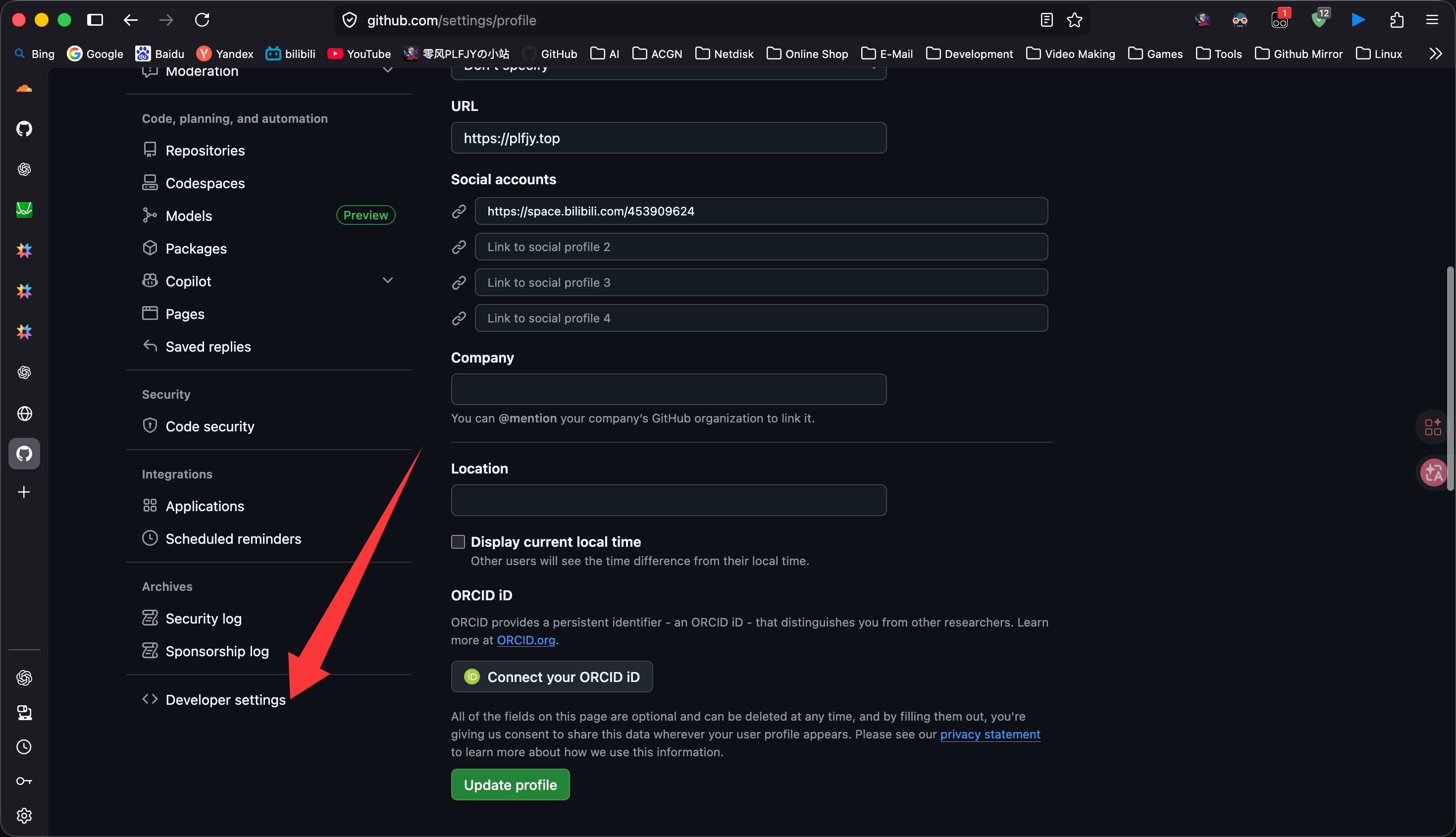Open the AI bookmarks folder

(x=605, y=53)
